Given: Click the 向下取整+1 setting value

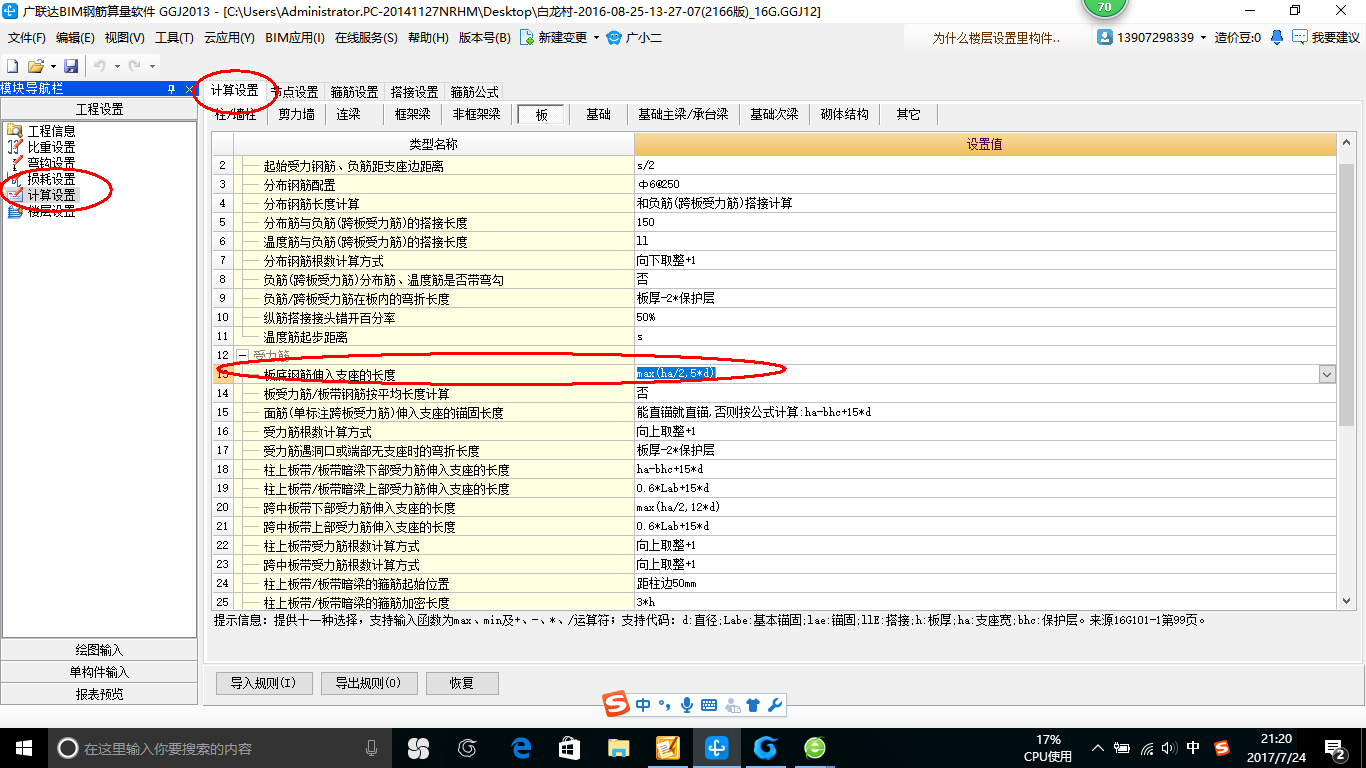Looking at the screenshot, I should [x=666, y=261].
